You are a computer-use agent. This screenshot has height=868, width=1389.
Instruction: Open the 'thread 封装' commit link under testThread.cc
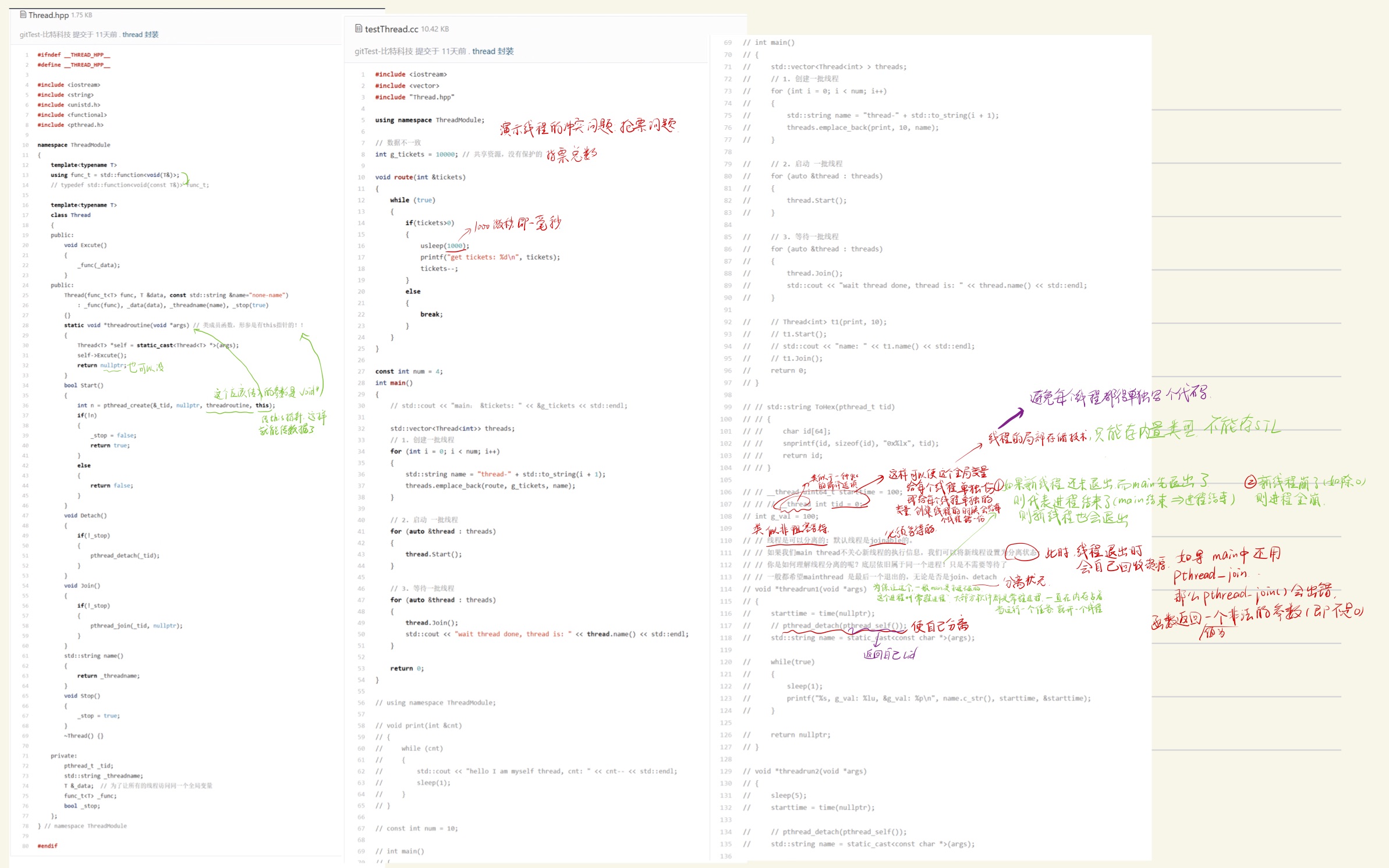click(492, 51)
